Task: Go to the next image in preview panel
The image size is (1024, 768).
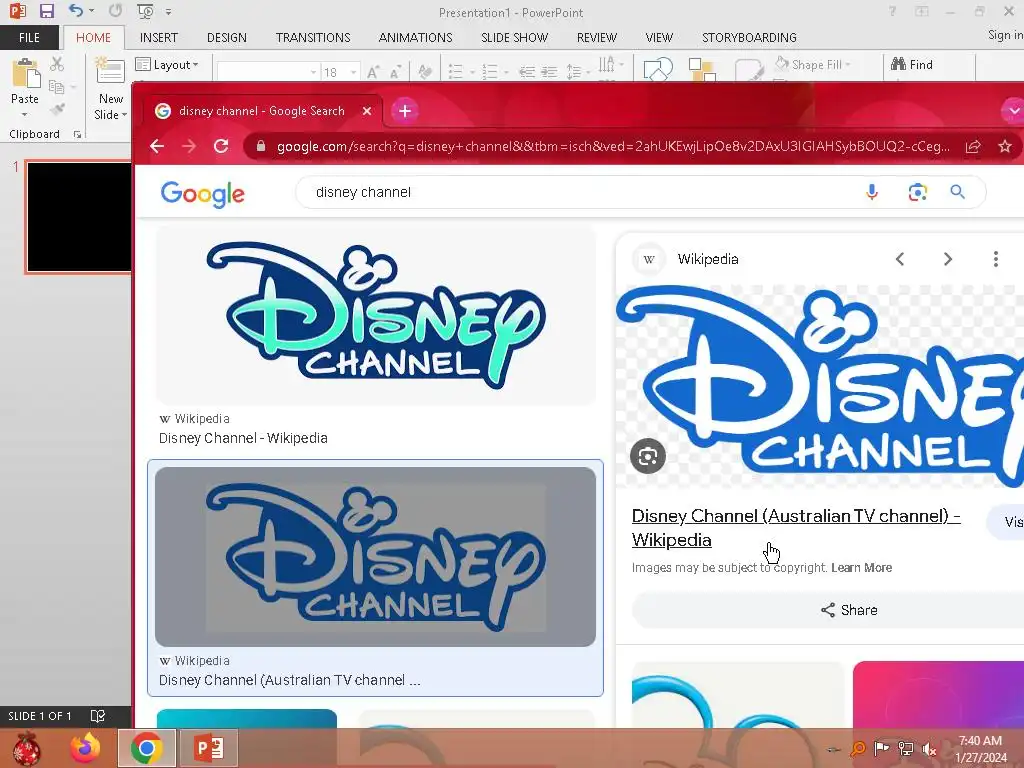Action: (948, 259)
